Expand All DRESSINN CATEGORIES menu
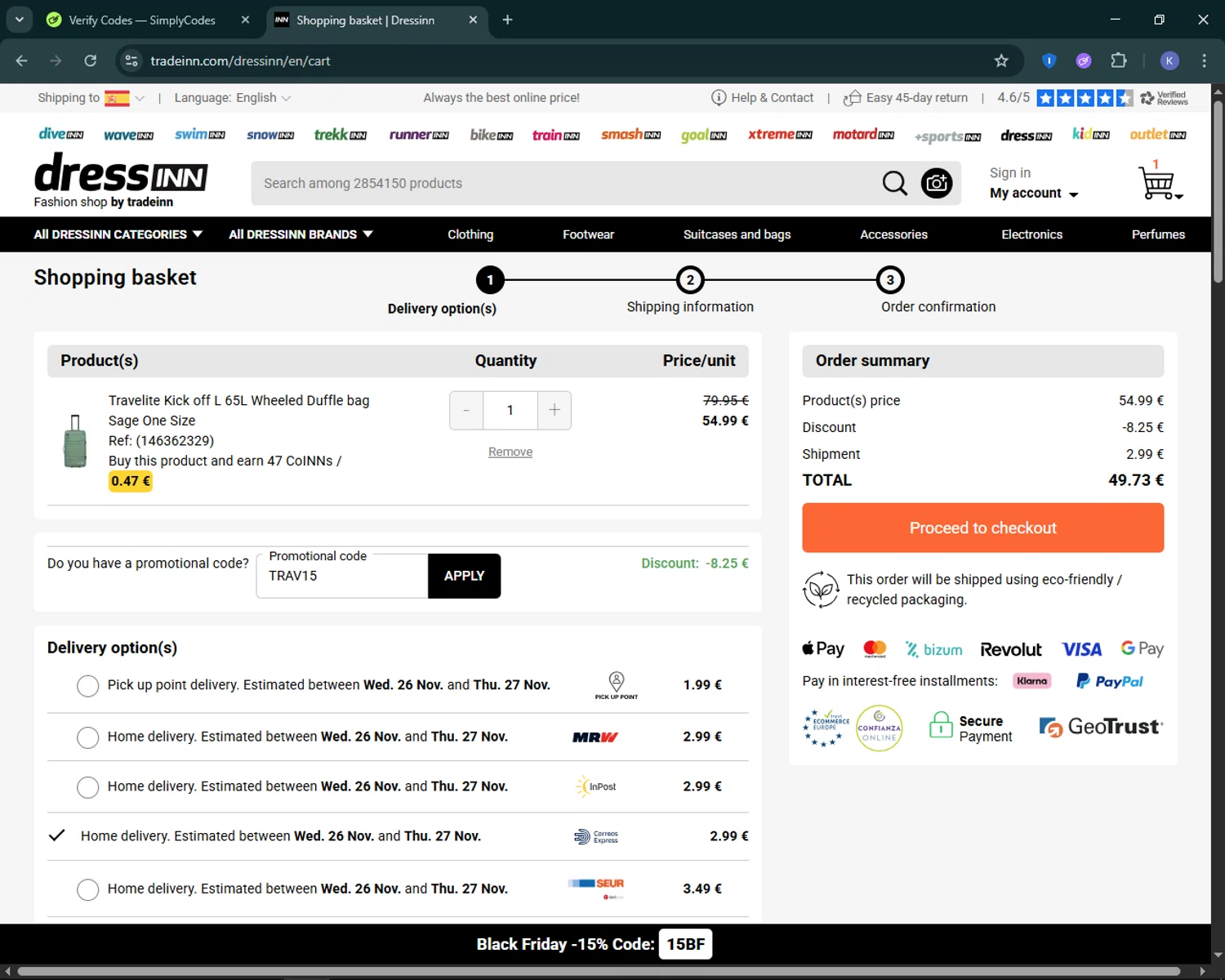The height and width of the screenshot is (980, 1225). tap(118, 234)
